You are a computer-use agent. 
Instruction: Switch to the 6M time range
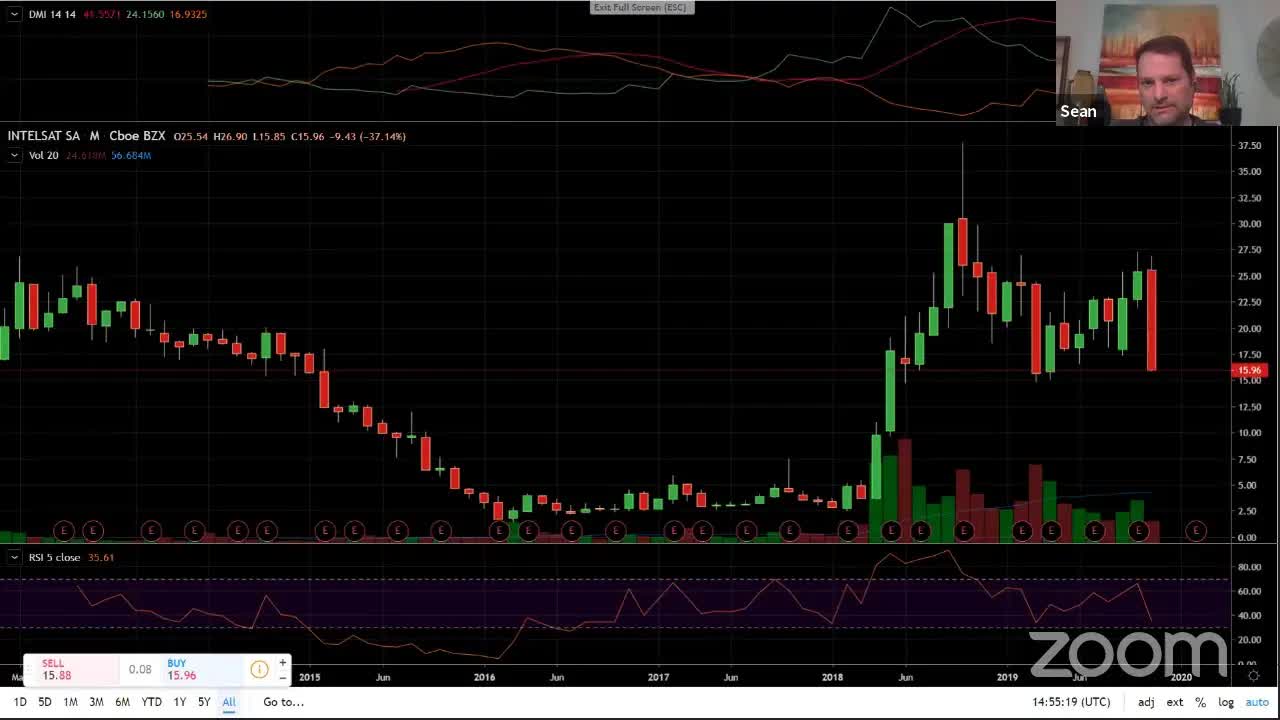122,702
